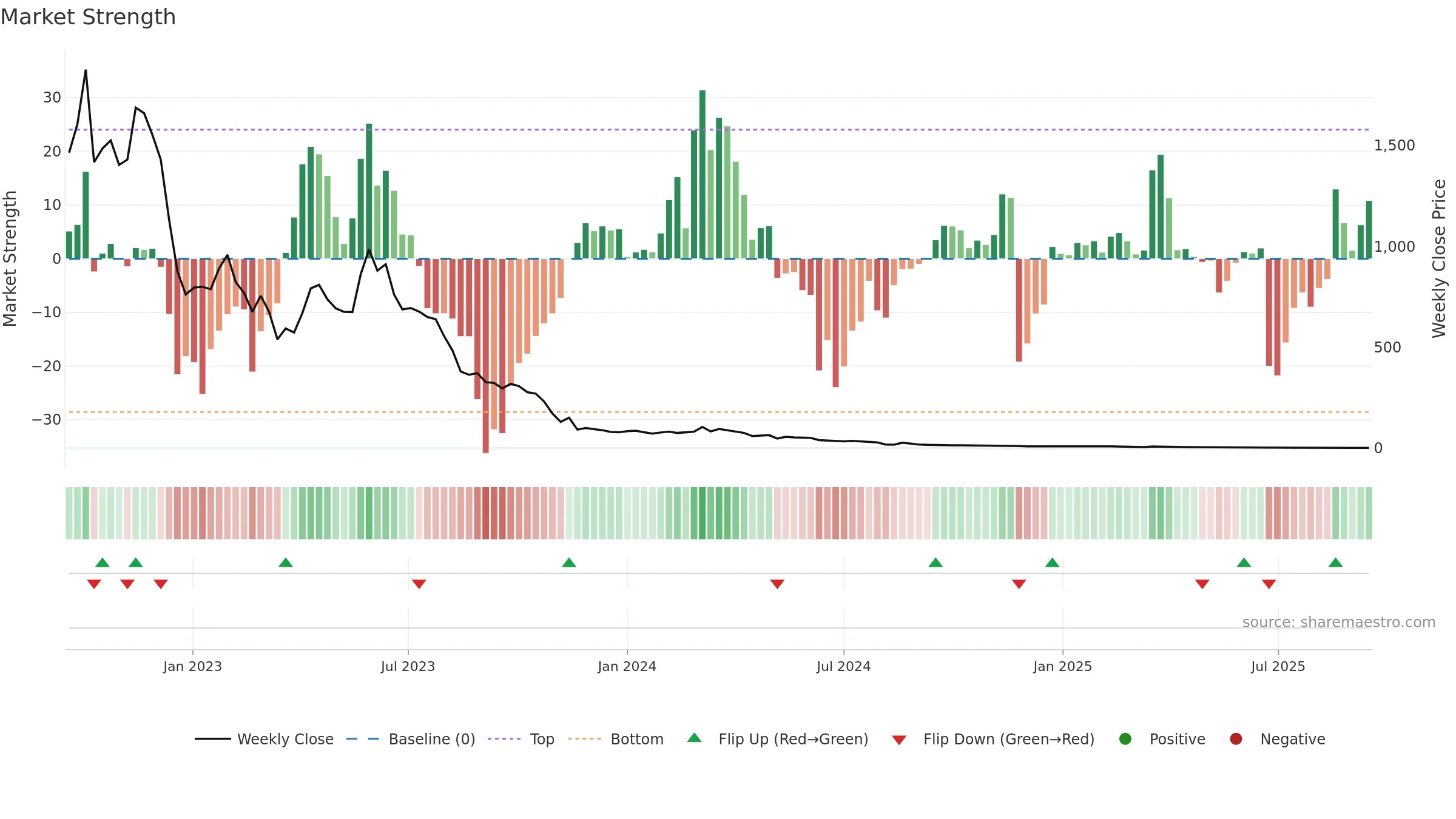1456x819 pixels.
Task: Click the Market Strength y-axis title
Action: pyautogui.click(x=10, y=258)
